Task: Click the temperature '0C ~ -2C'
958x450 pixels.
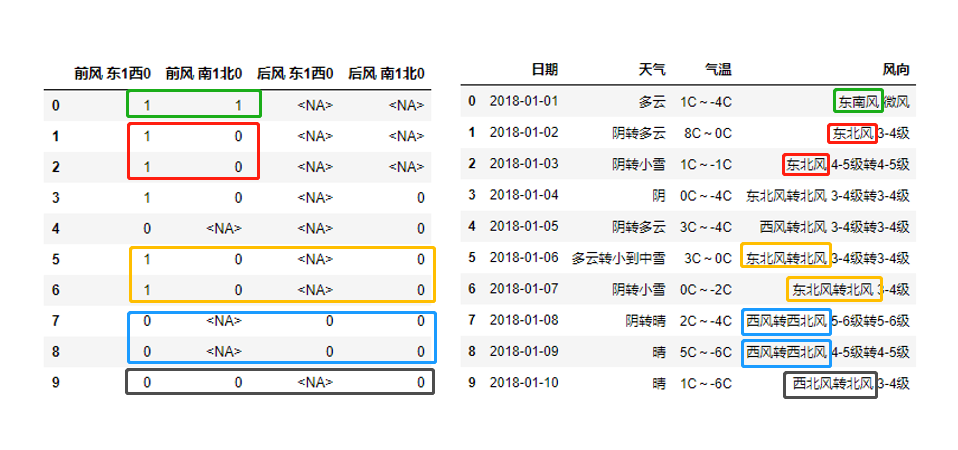Action: 706,289
